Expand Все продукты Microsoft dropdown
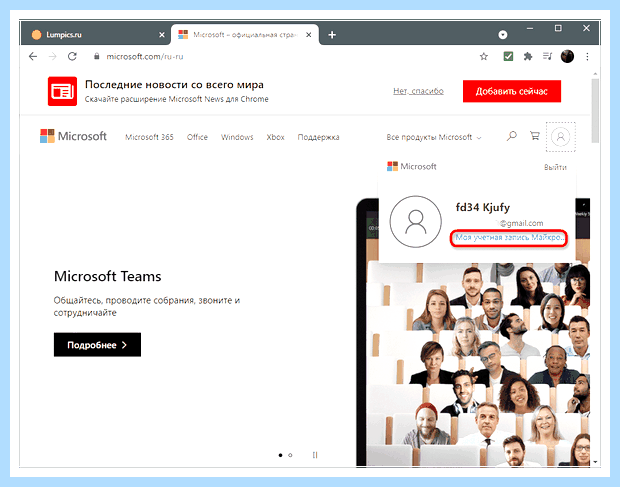This screenshot has width=620, height=487. click(x=434, y=137)
